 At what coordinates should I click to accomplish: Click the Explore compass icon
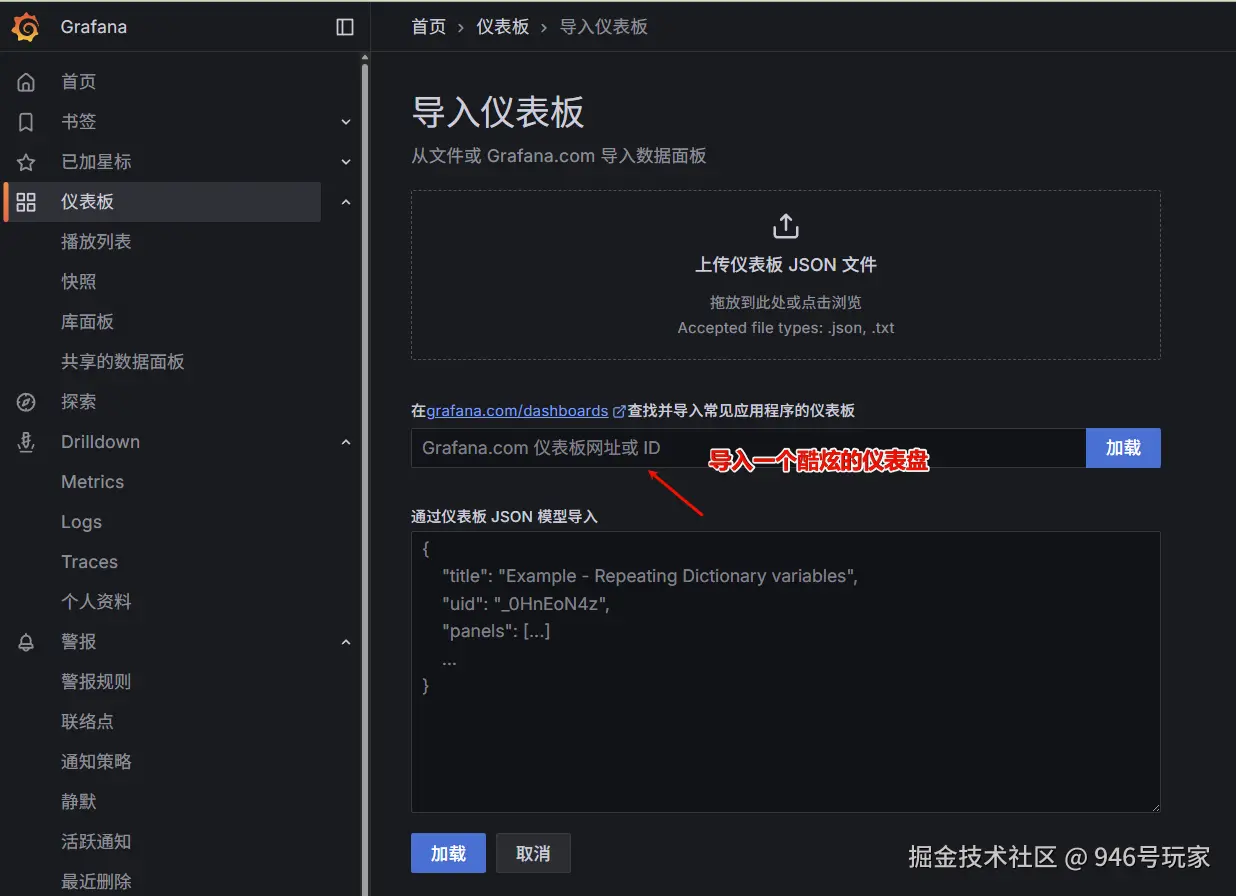pos(26,402)
